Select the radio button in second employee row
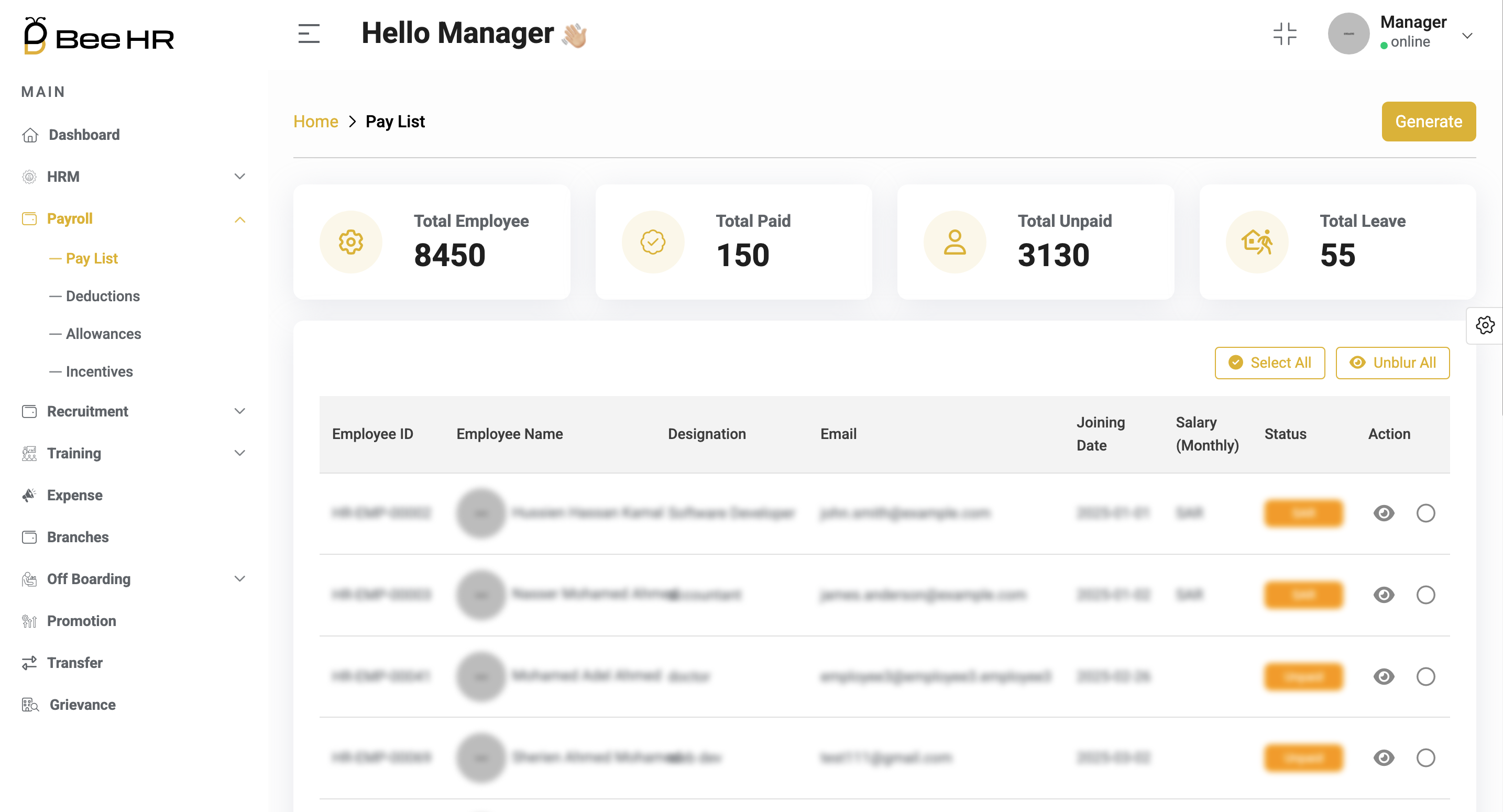 point(1425,595)
